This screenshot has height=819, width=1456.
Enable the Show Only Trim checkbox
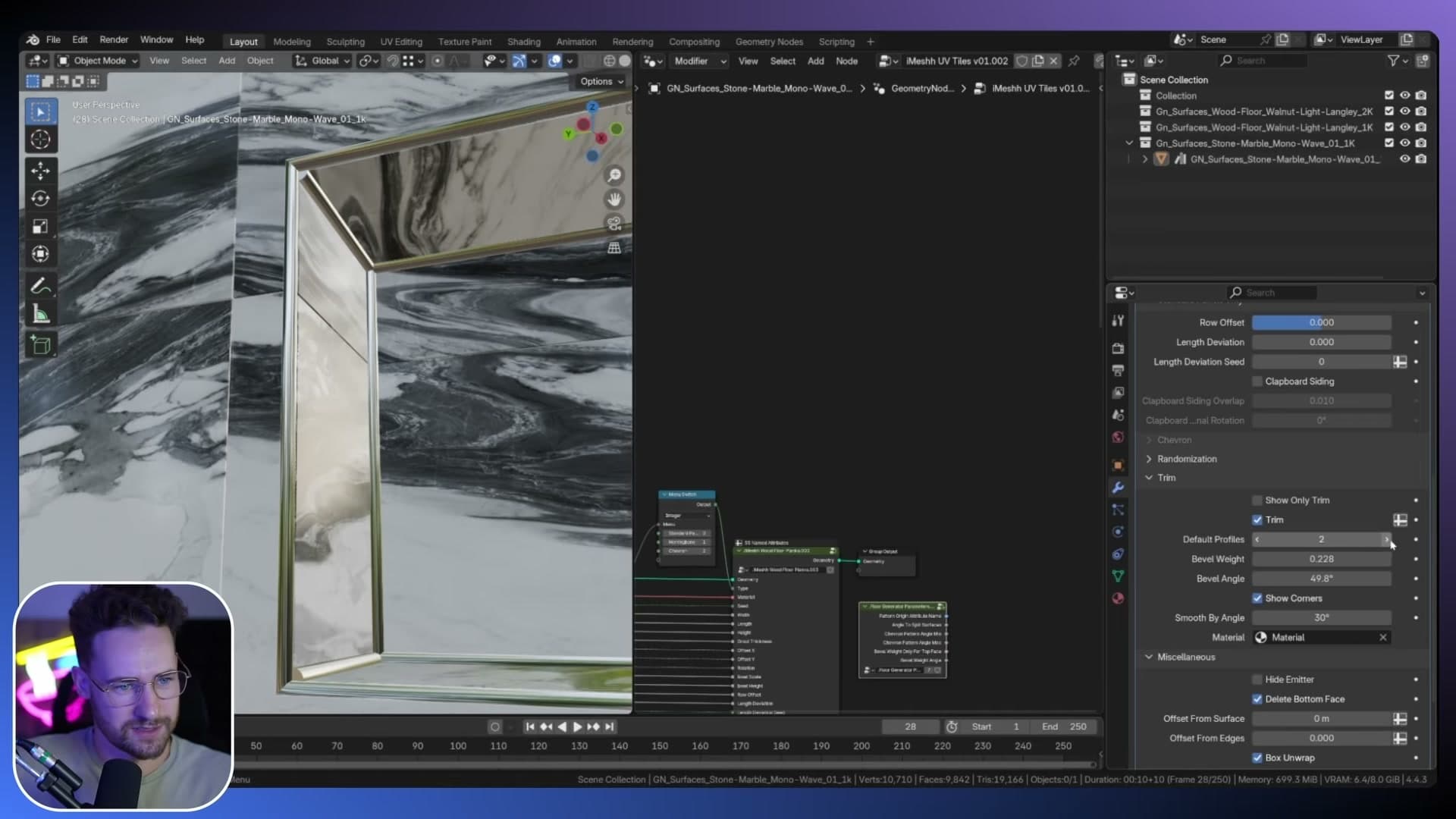click(x=1257, y=500)
